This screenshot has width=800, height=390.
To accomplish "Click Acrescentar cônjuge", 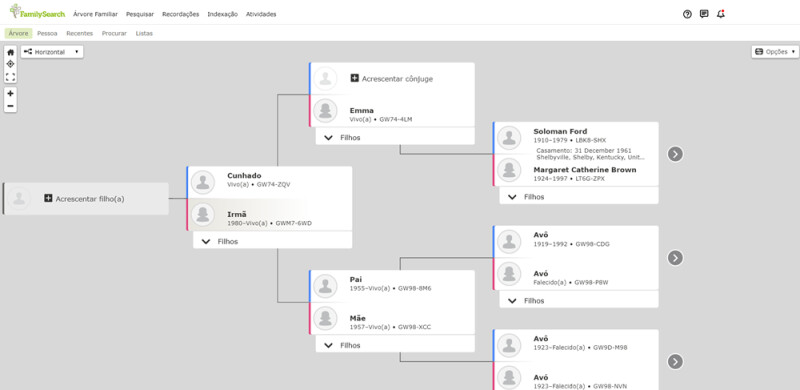I will 397,79.
